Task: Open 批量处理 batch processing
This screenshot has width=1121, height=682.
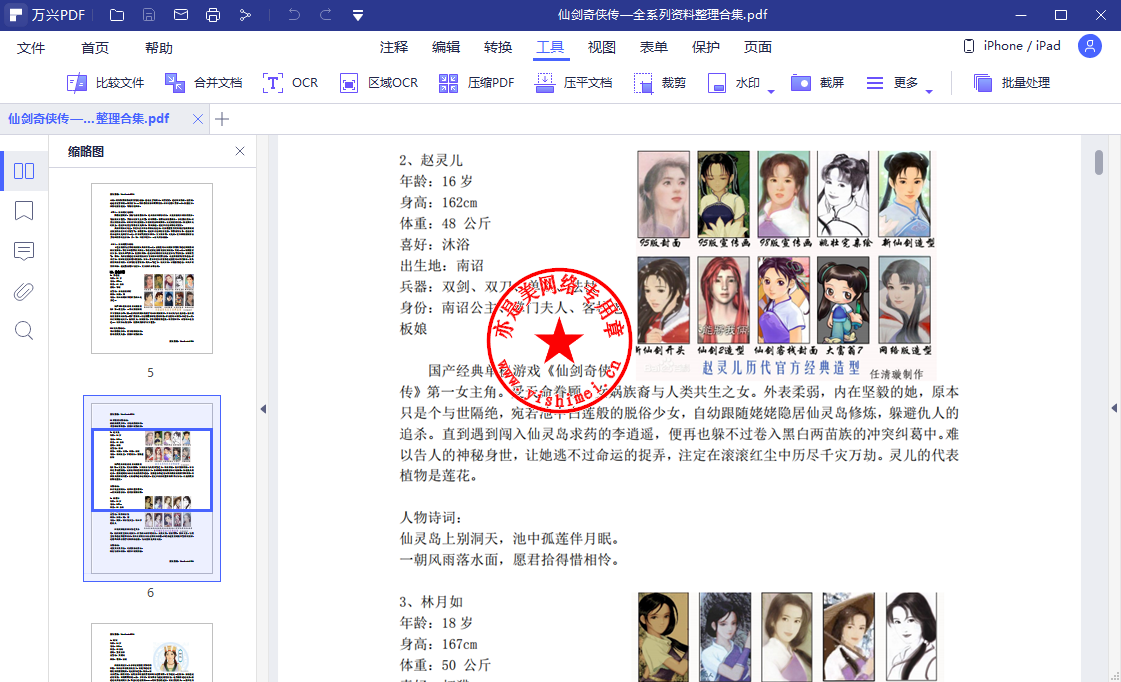Action: (x=1012, y=83)
